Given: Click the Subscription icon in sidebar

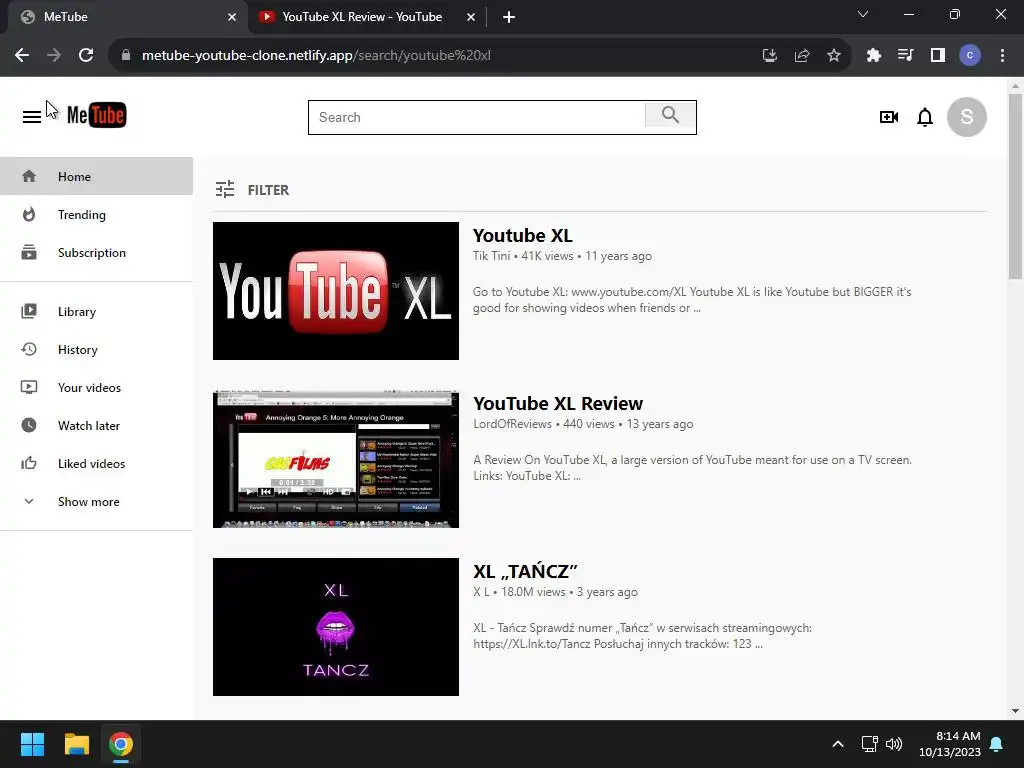Looking at the screenshot, I should [29, 252].
